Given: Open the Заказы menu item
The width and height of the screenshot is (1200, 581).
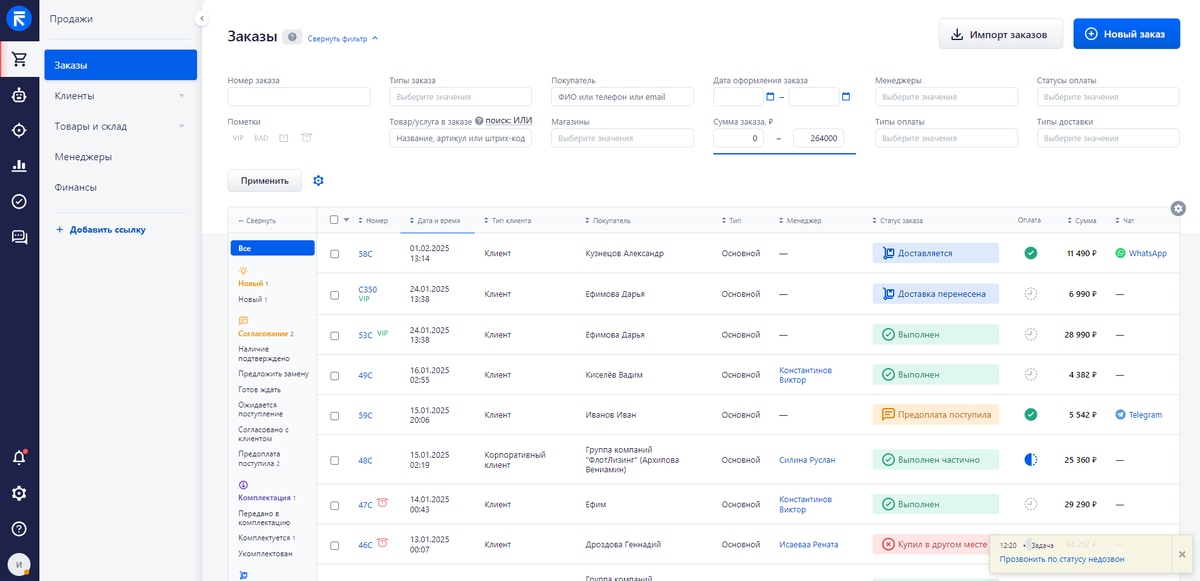Looking at the screenshot, I should pyautogui.click(x=120, y=65).
